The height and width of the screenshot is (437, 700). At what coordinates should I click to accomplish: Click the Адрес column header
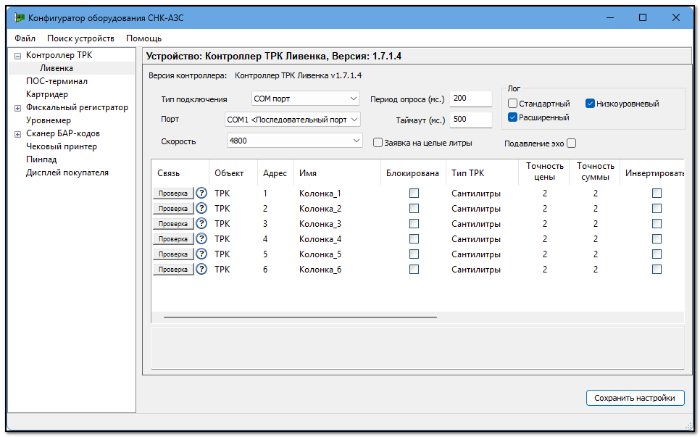(275, 173)
